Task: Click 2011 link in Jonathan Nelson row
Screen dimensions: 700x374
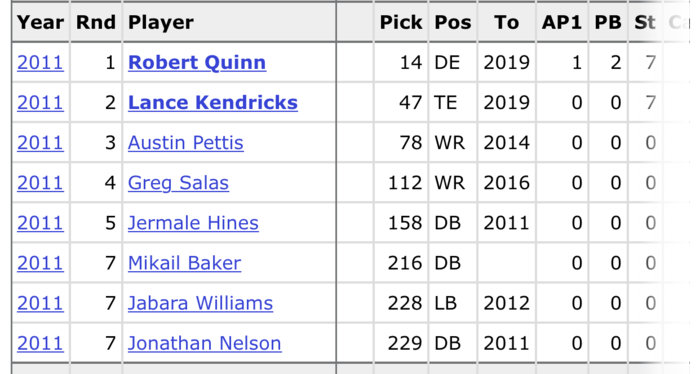Action: pyautogui.click(x=40, y=344)
